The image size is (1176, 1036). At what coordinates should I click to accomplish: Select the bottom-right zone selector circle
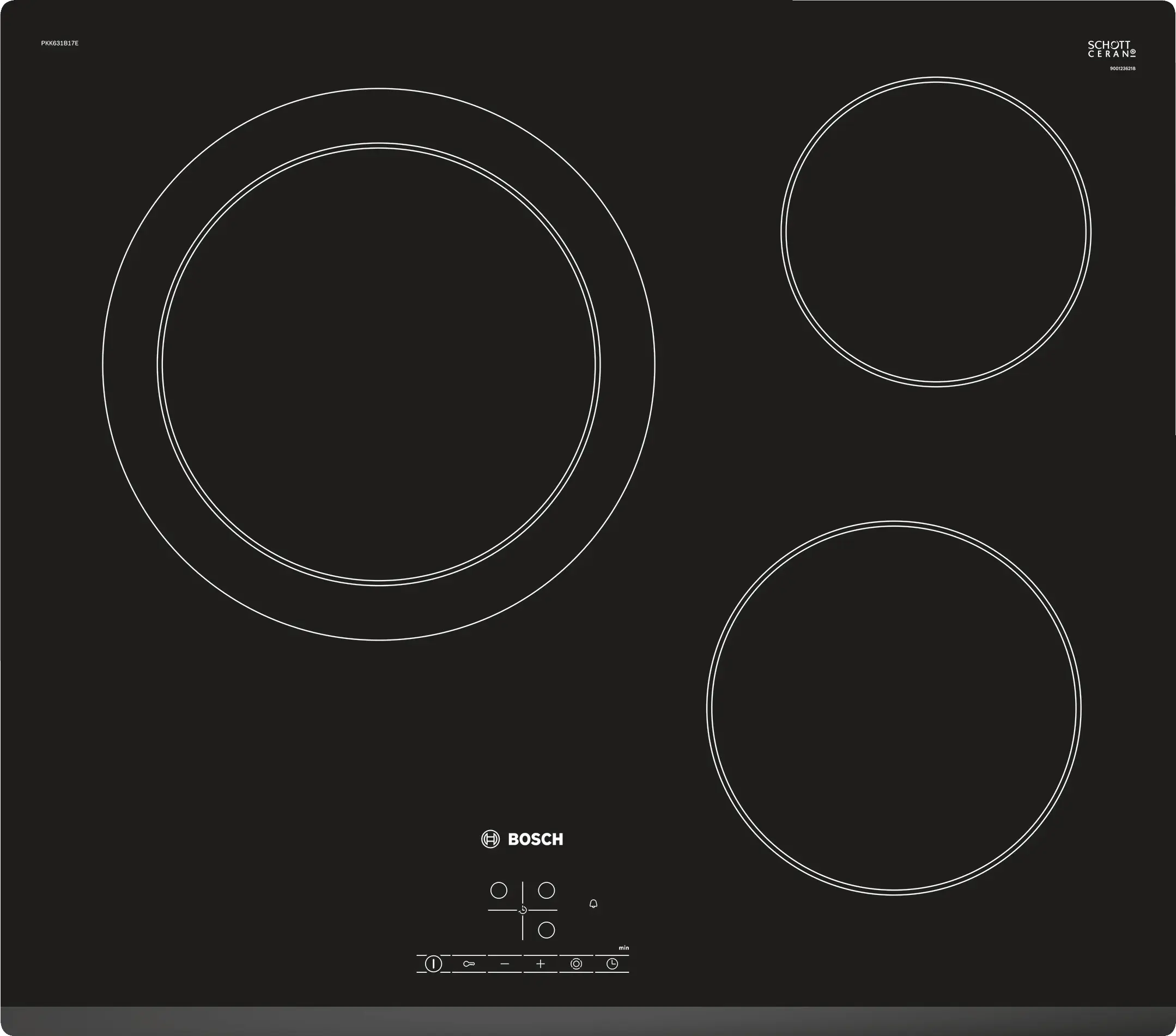pyautogui.click(x=546, y=930)
